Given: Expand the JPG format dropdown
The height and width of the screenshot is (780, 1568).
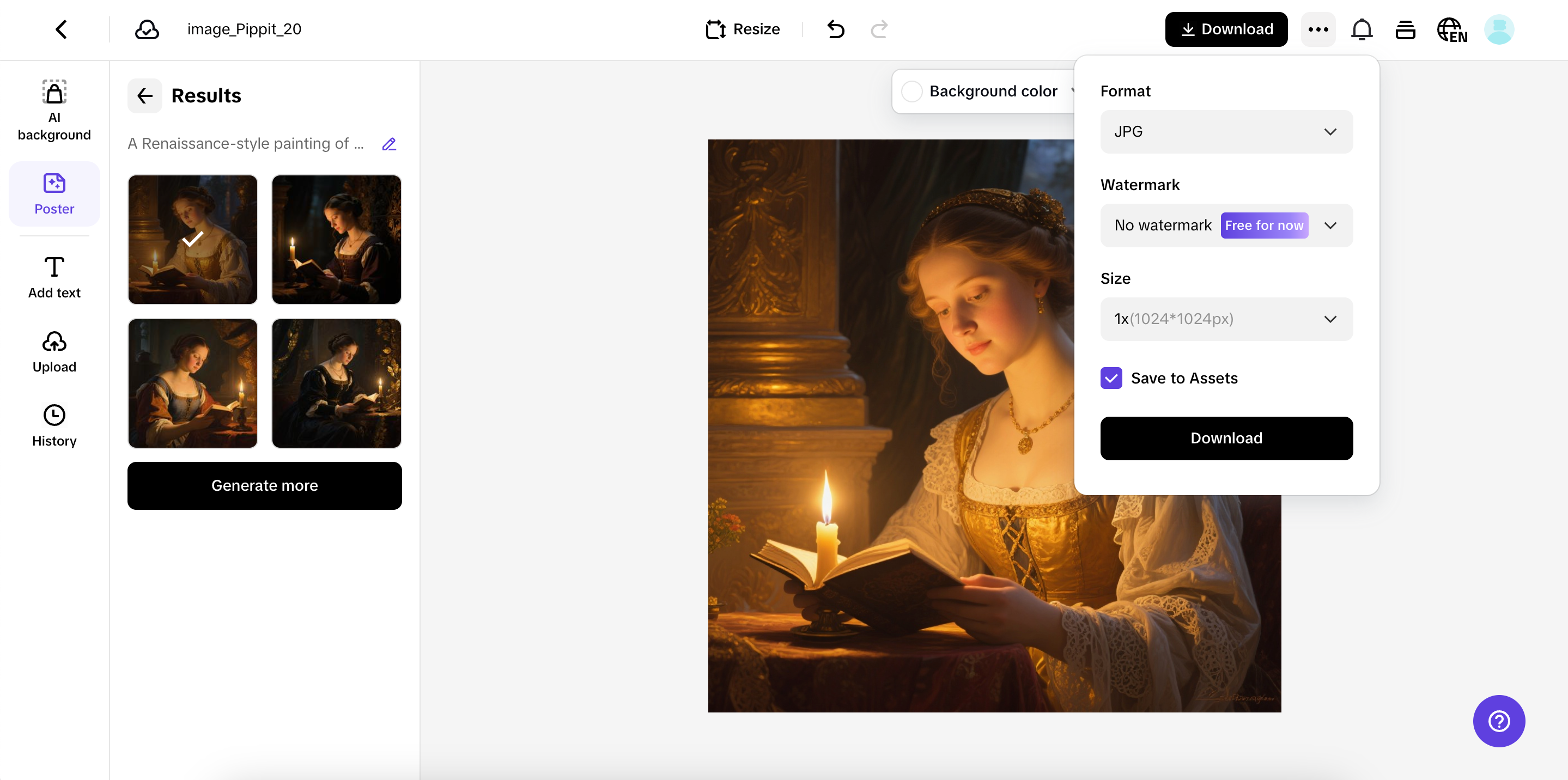Looking at the screenshot, I should pos(1226,131).
